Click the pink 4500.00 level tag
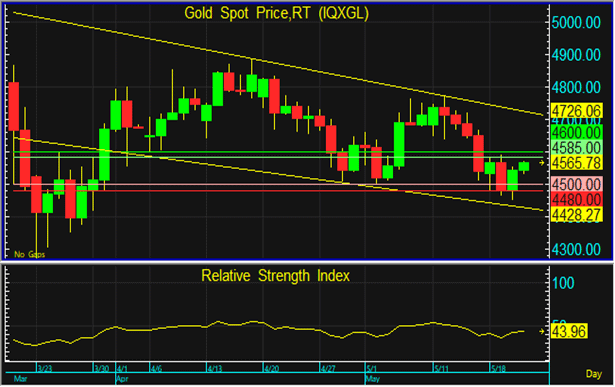 coord(576,184)
